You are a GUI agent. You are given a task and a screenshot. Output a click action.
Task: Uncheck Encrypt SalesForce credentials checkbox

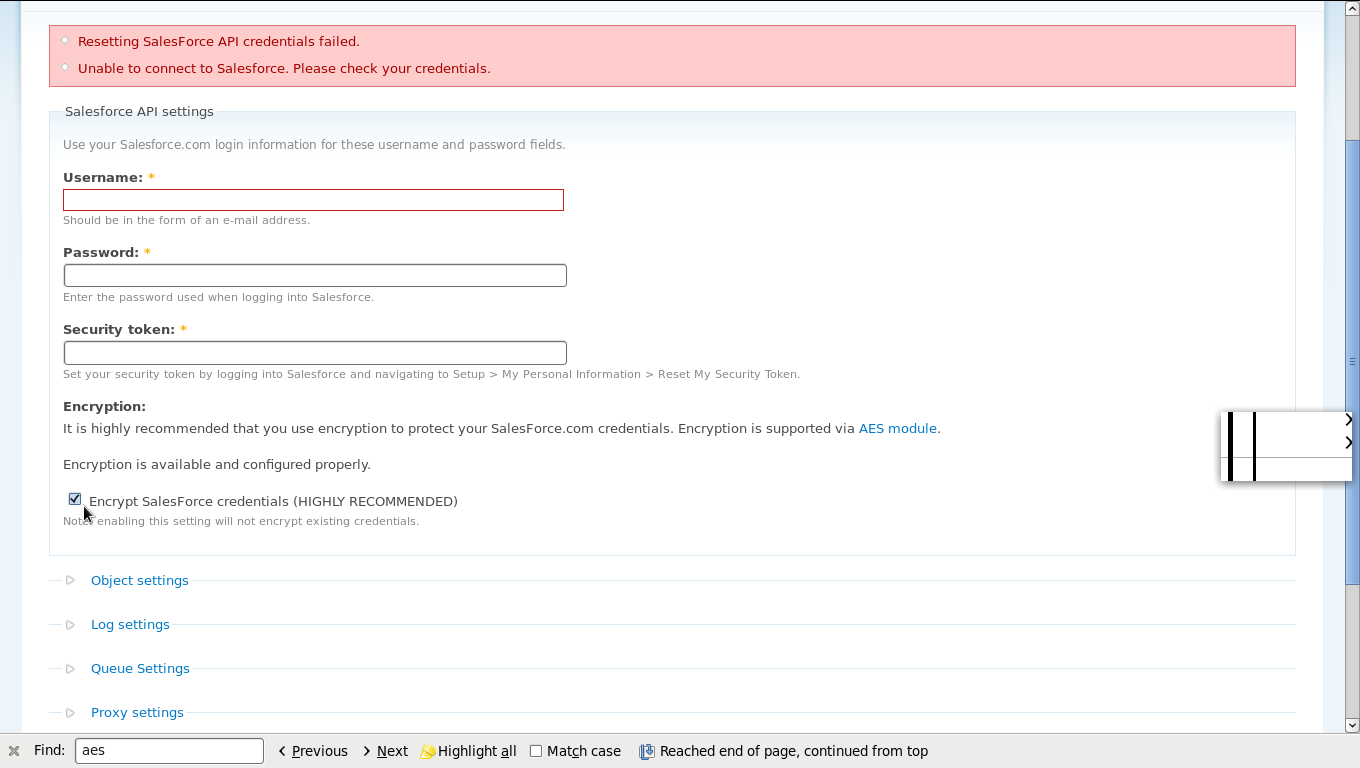coord(75,499)
